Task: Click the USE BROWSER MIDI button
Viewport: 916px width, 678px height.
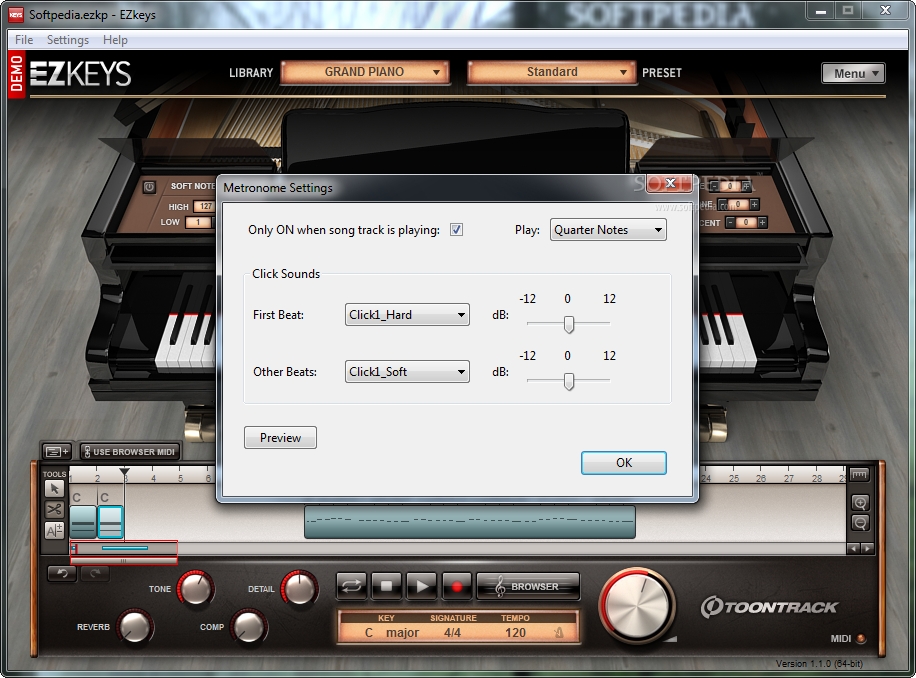Action: tap(130, 451)
